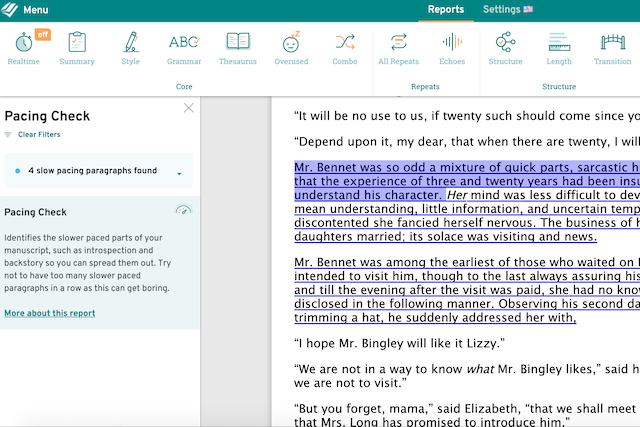The width and height of the screenshot is (640, 427).
Task: Open the Summary report
Action: click(x=77, y=49)
